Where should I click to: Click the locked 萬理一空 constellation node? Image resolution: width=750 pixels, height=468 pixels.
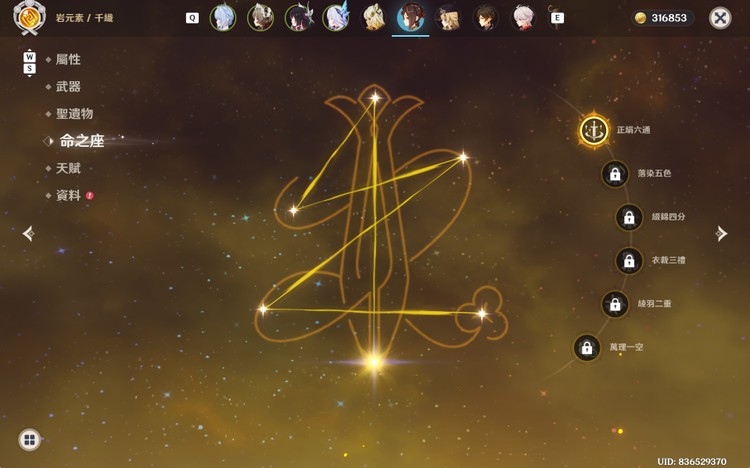point(587,347)
